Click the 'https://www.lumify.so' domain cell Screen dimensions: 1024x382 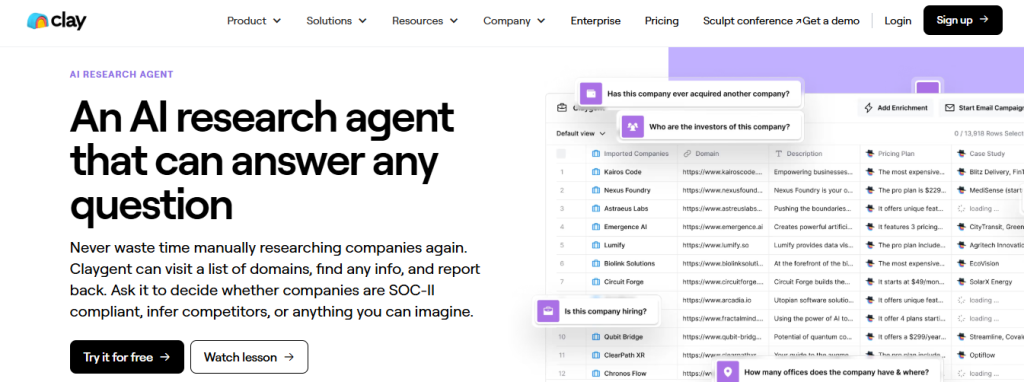point(723,245)
